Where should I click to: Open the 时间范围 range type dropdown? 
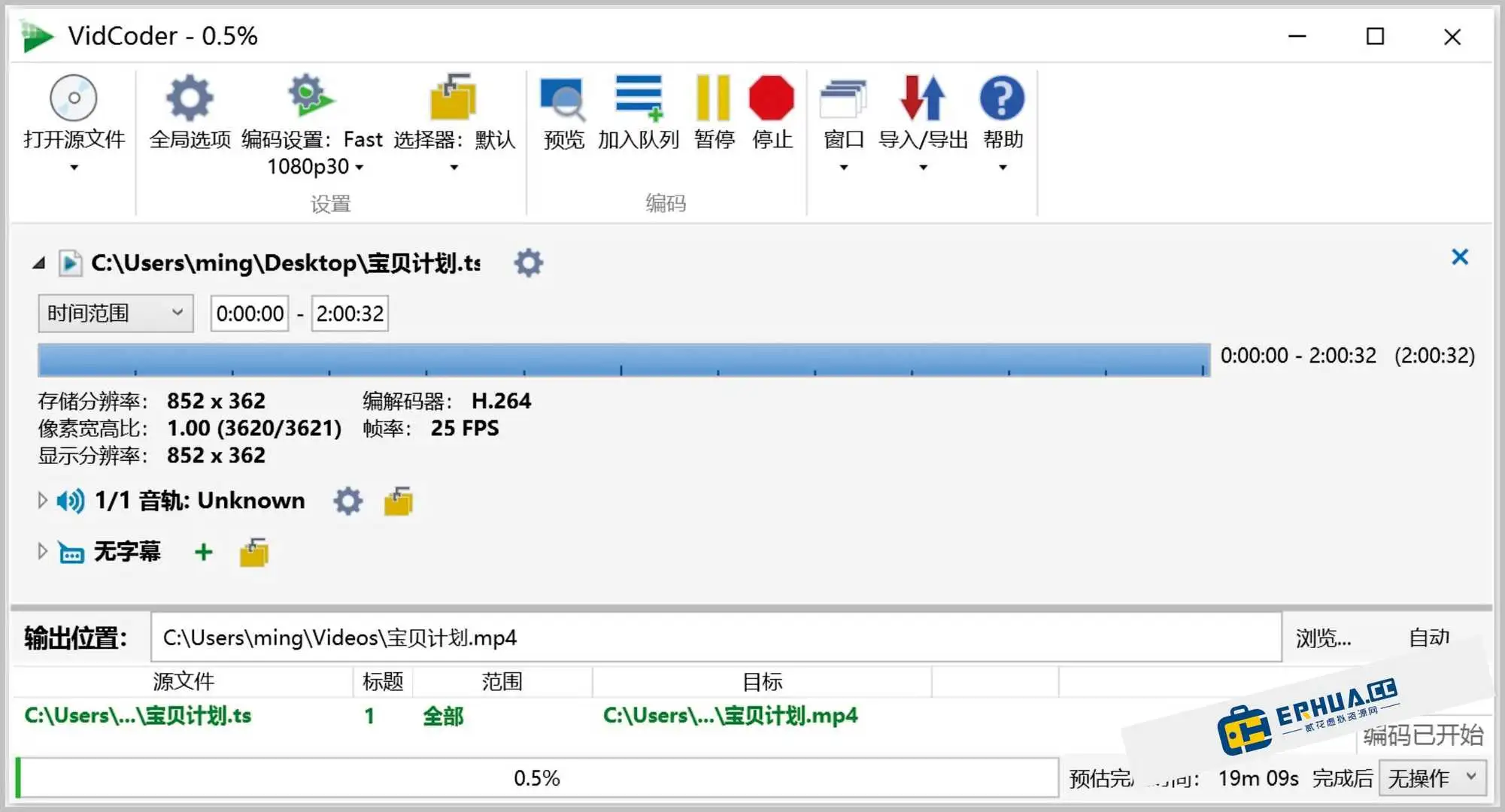[114, 313]
